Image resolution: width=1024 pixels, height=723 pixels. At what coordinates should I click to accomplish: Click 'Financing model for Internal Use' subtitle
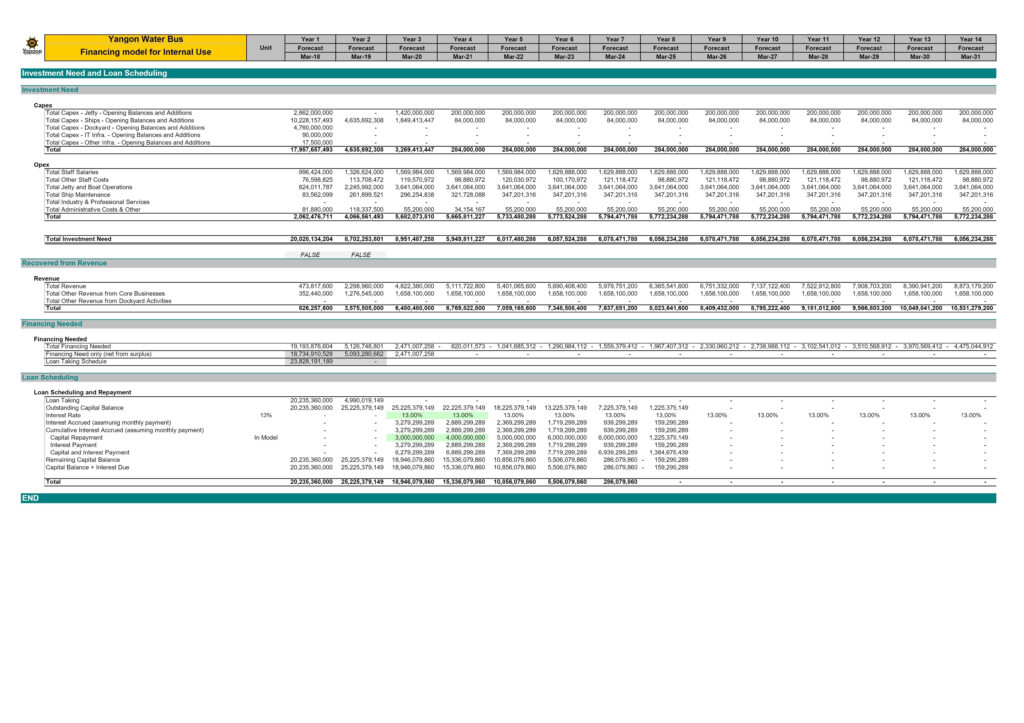145,52
